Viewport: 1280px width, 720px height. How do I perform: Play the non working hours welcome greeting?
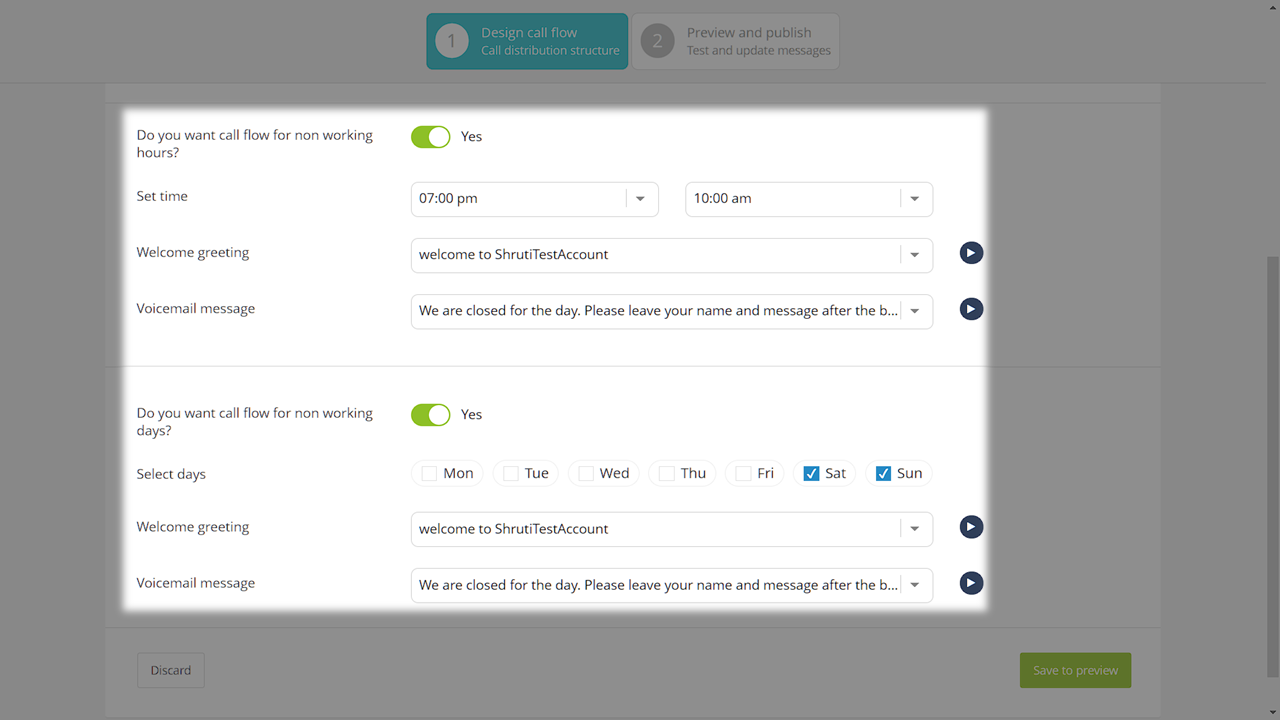[x=970, y=253]
